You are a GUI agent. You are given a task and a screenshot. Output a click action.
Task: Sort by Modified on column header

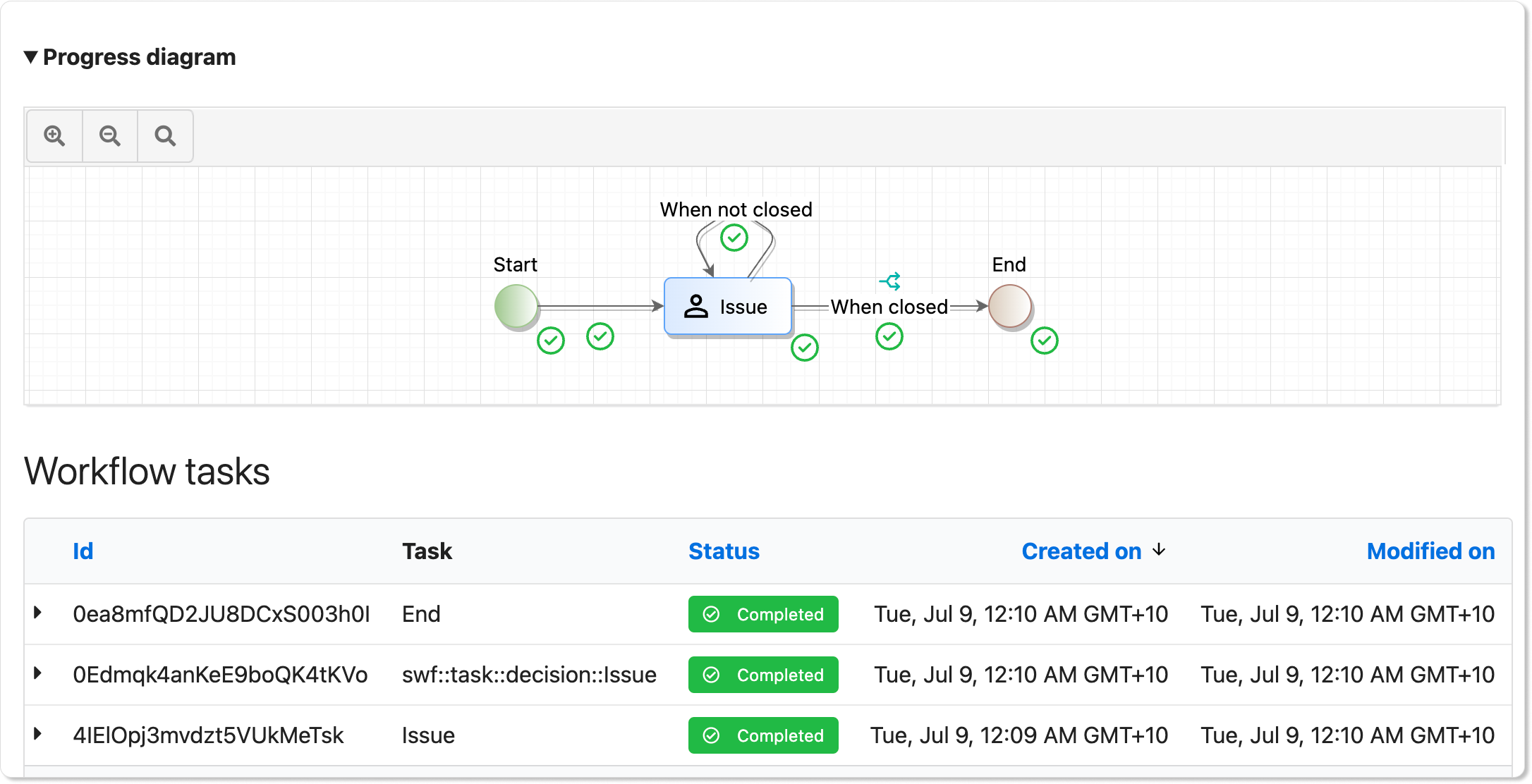(1430, 551)
